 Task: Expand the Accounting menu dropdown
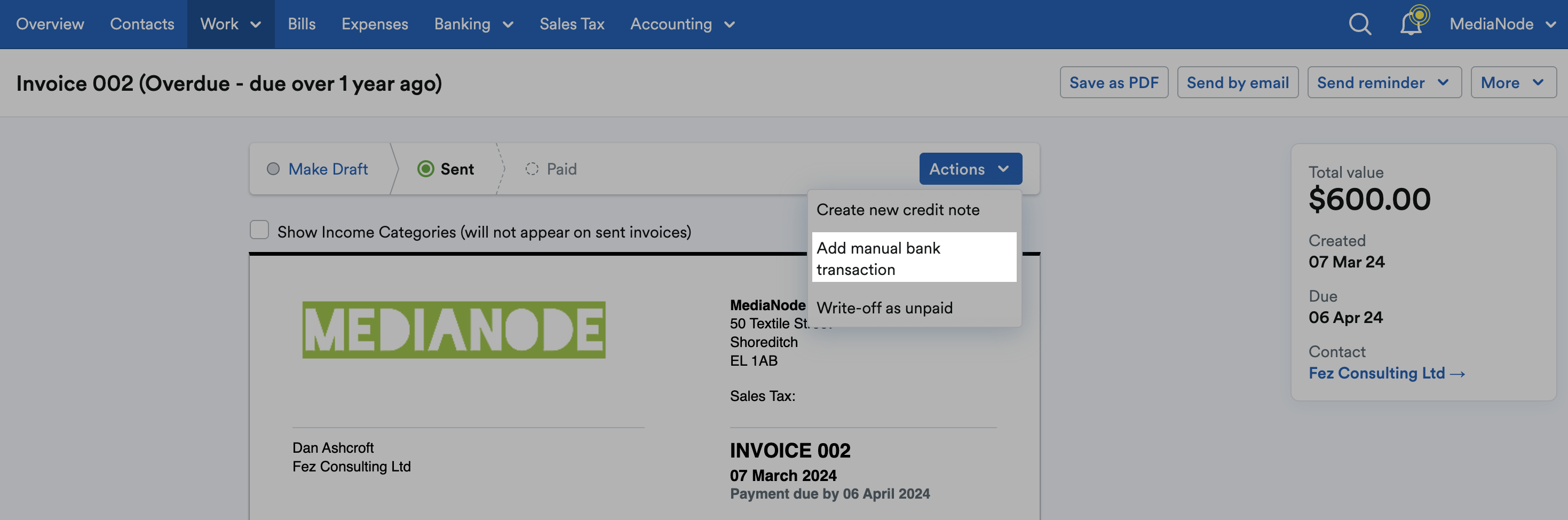click(683, 25)
